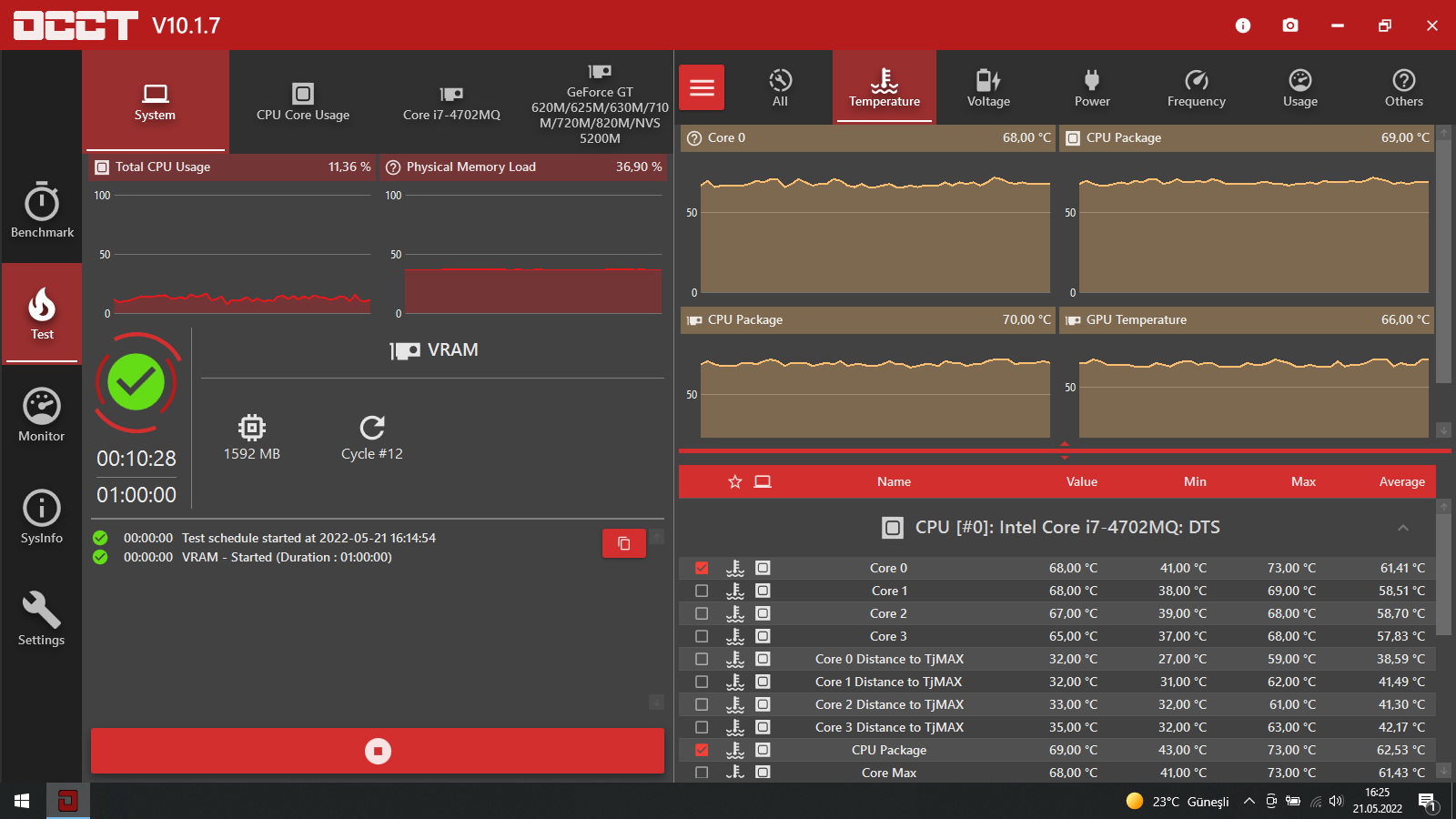This screenshot has width=1456, height=819.
Task: Check the Core 1 checkbox
Action: coord(702,591)
